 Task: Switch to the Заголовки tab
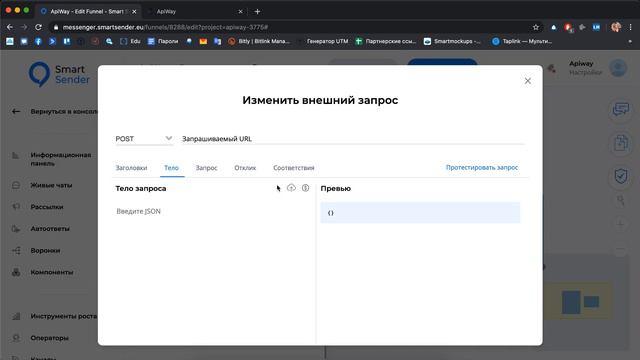click(x=131, y=168)
